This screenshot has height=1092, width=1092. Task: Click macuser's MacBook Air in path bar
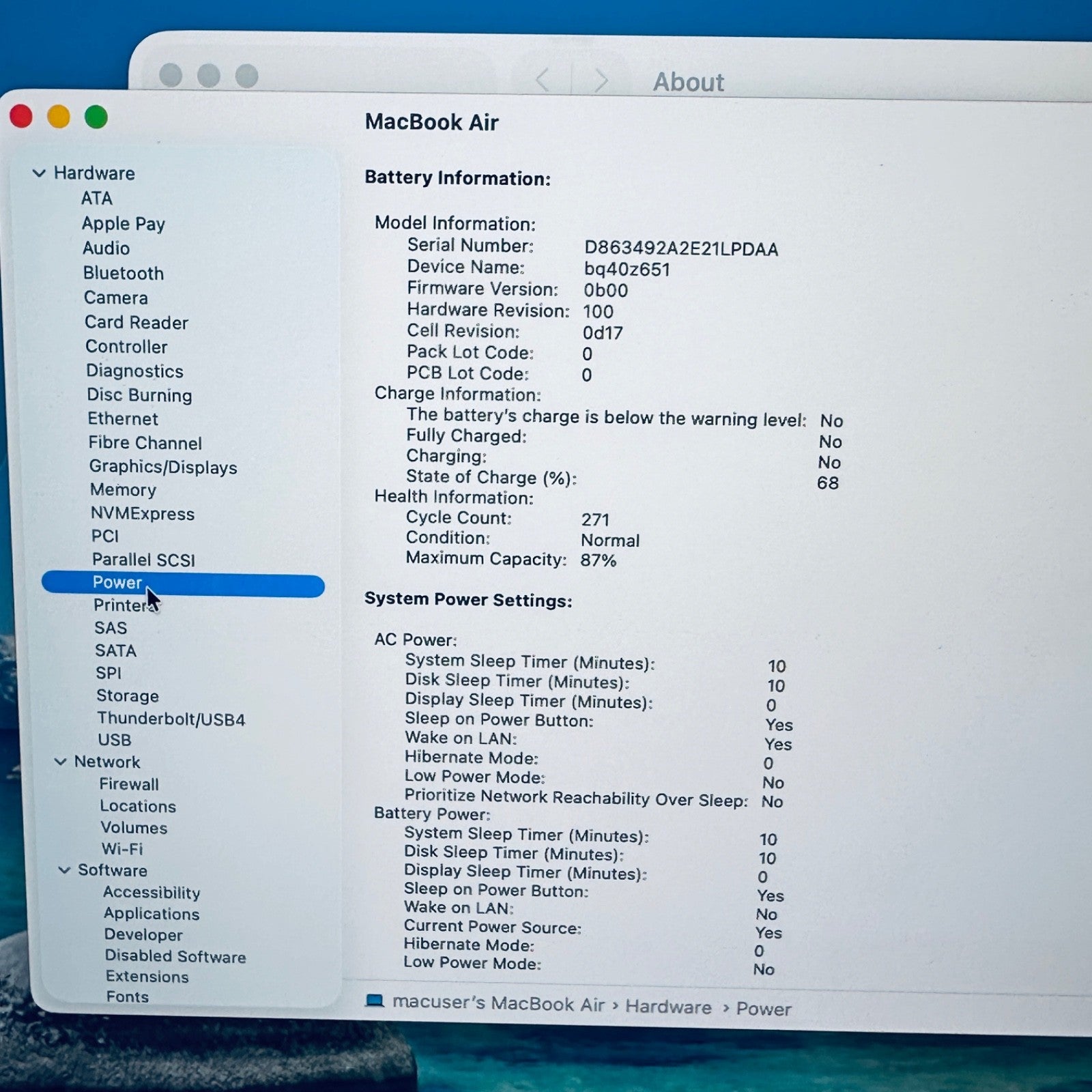pos(499,1003)
